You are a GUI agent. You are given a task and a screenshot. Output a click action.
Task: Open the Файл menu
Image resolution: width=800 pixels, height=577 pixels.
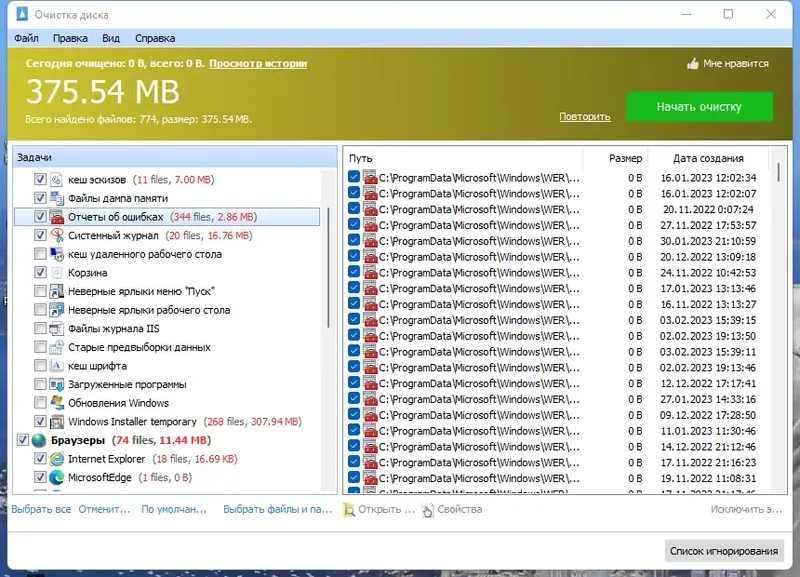pos(27,38)
